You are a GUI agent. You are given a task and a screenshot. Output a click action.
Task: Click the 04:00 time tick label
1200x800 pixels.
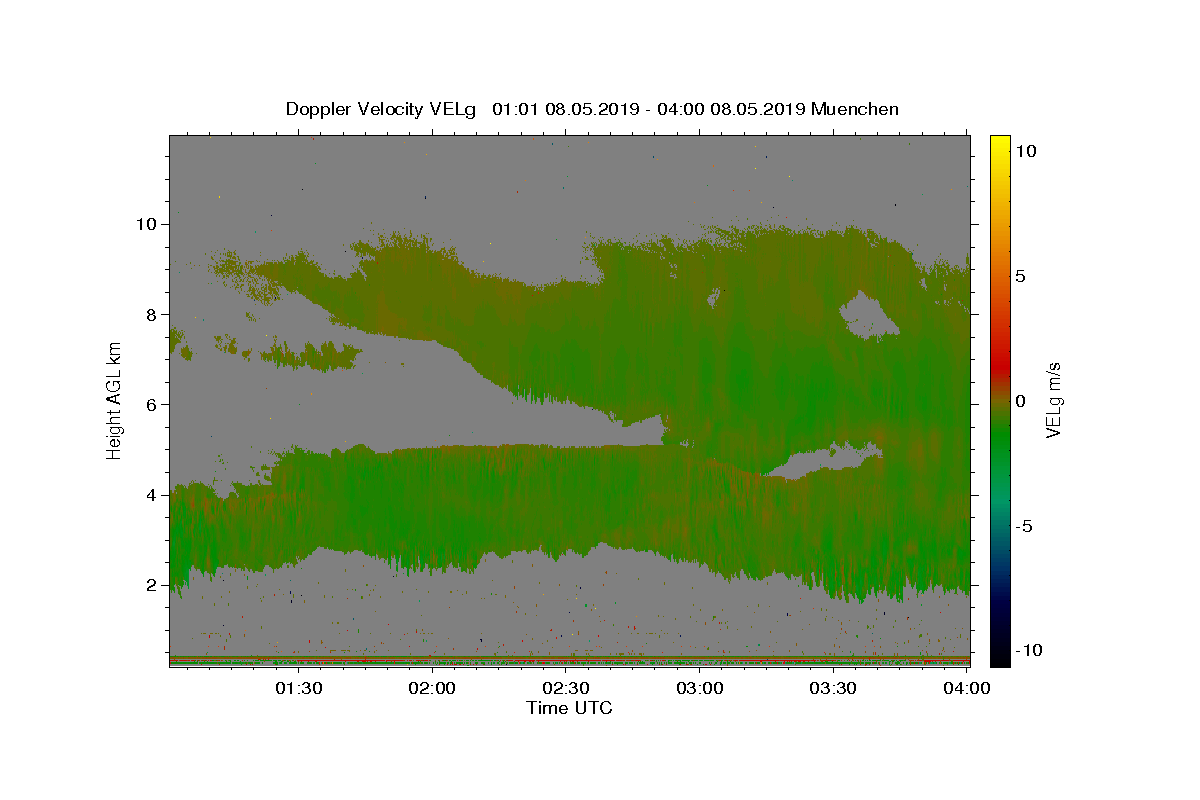click(x=967, y=688)
